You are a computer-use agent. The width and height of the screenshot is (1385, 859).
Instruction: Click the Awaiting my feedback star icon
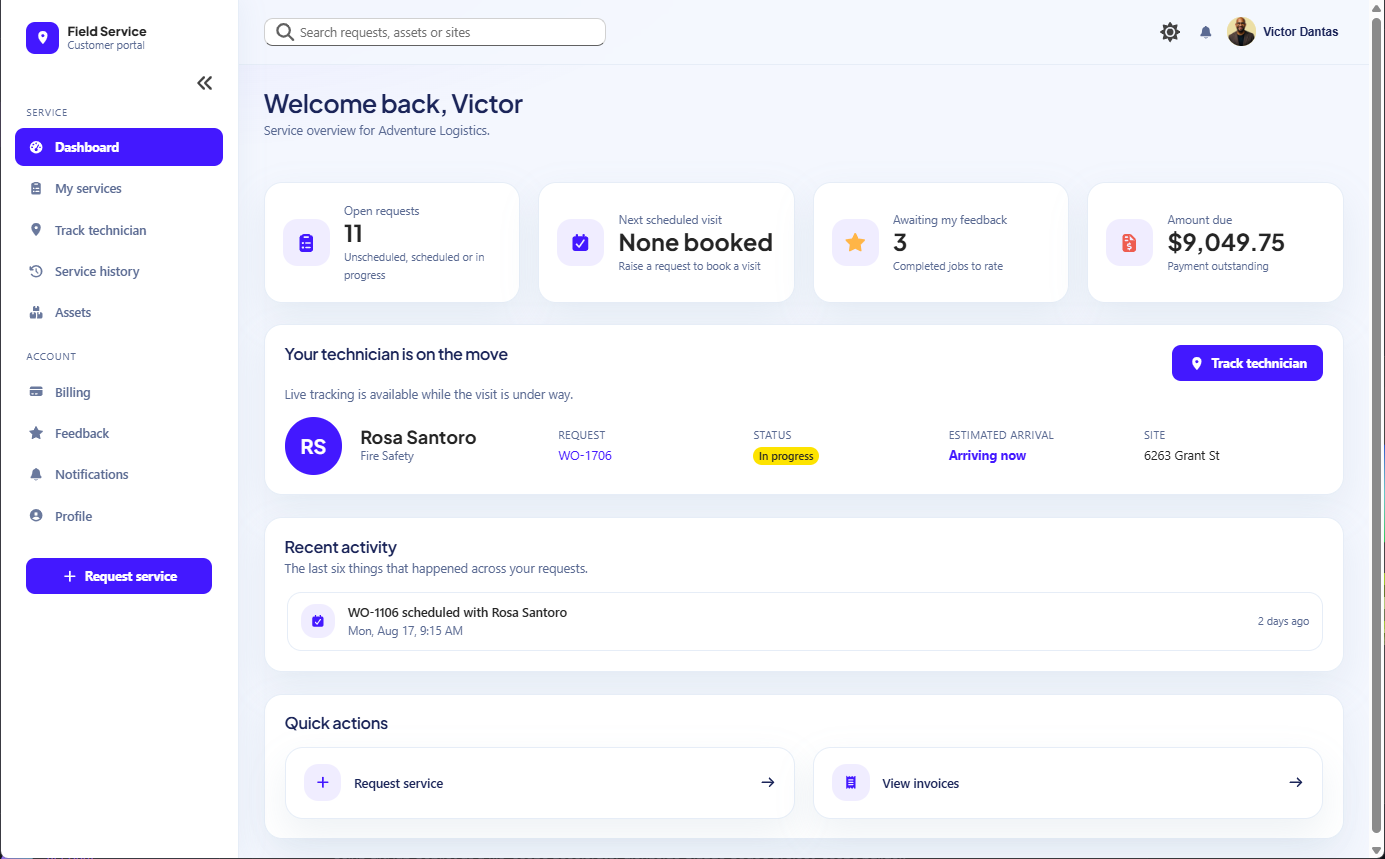[x=855, y=242]
